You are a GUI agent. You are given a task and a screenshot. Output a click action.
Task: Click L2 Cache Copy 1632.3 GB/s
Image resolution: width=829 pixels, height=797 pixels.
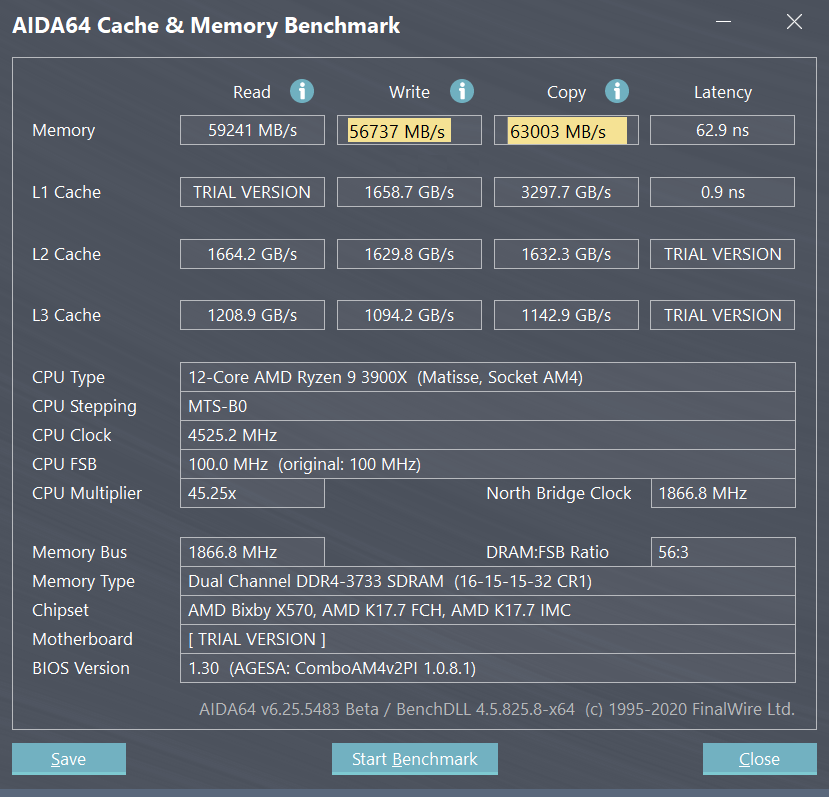point(566,254)
